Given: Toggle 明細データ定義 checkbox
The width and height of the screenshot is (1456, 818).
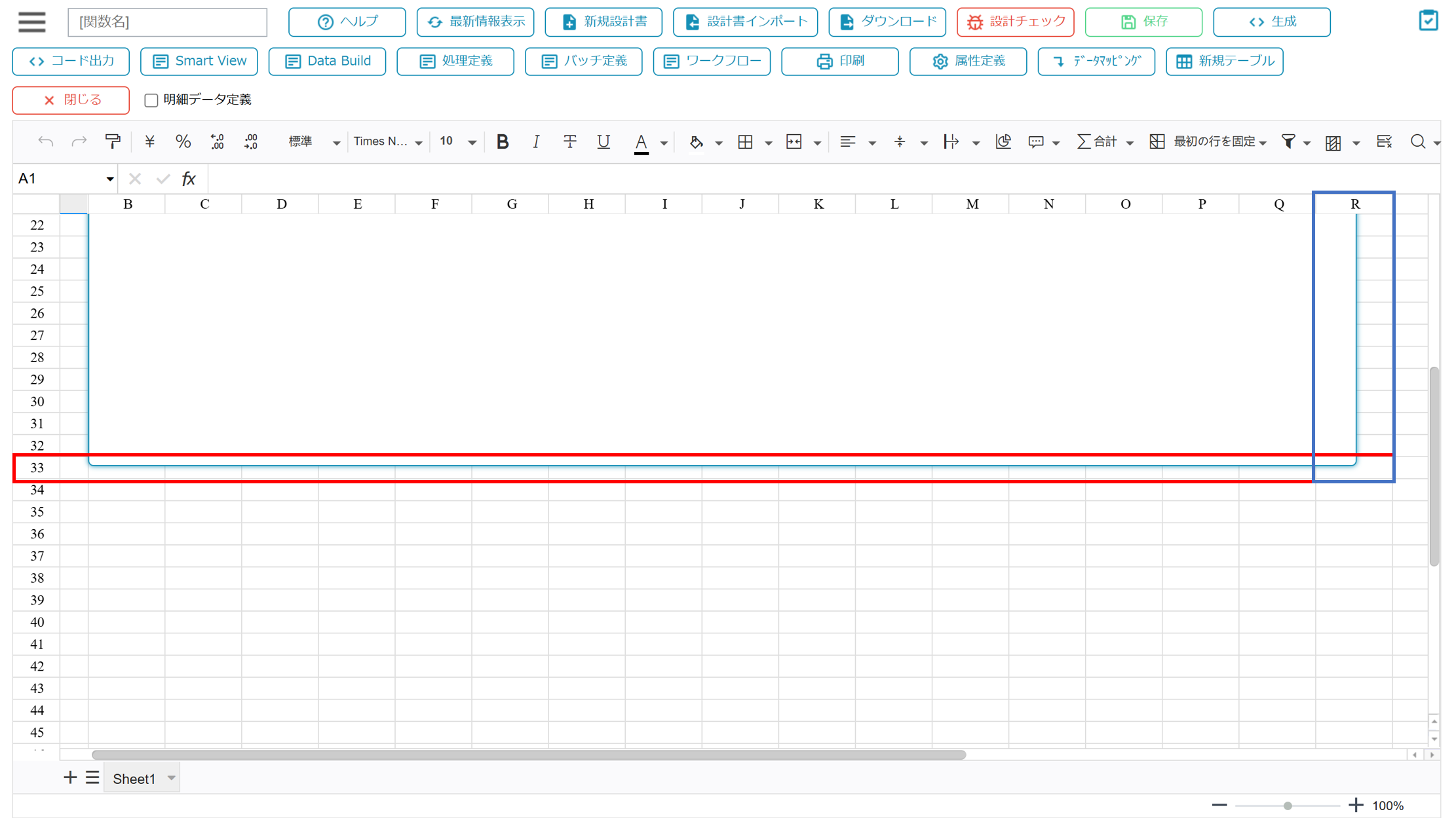Looking at the screenshot, I should 151,100.
